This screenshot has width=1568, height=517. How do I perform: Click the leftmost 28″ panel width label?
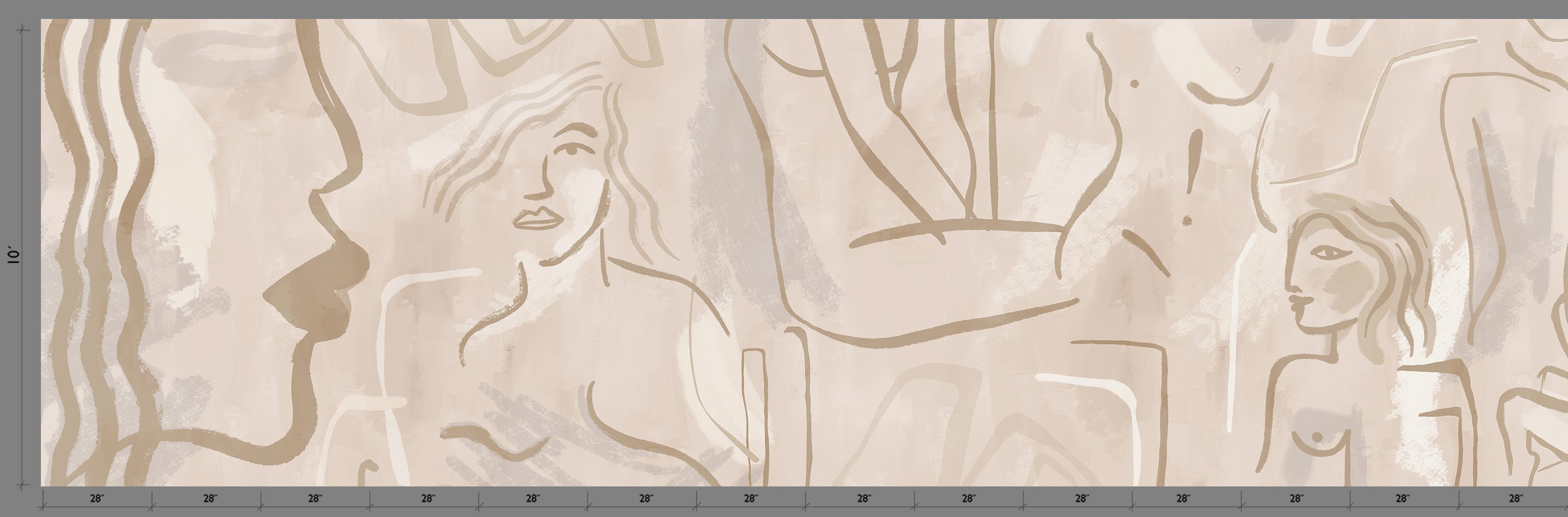coord(97,499)
